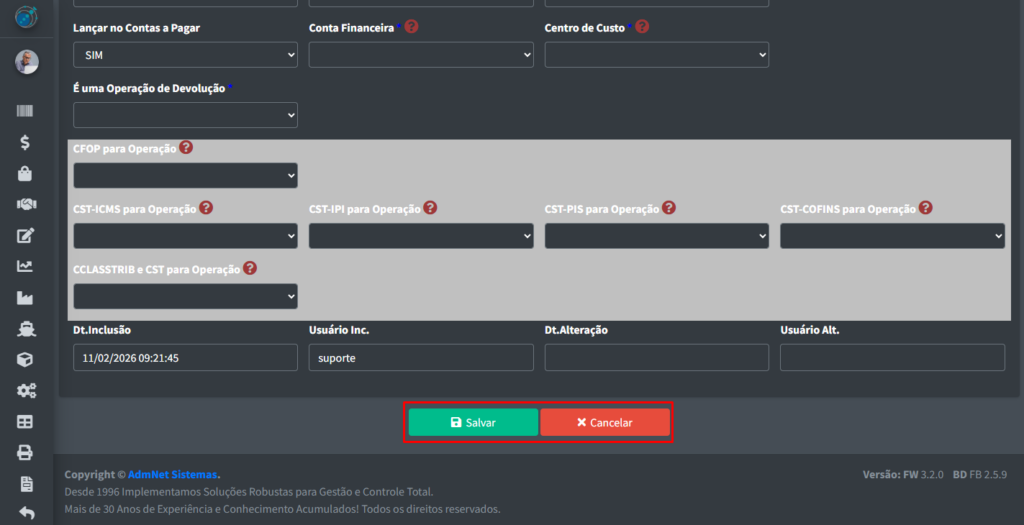Show help for CFOP para Operação
The width and height of the screenshot is (1024, 525).
186,147
